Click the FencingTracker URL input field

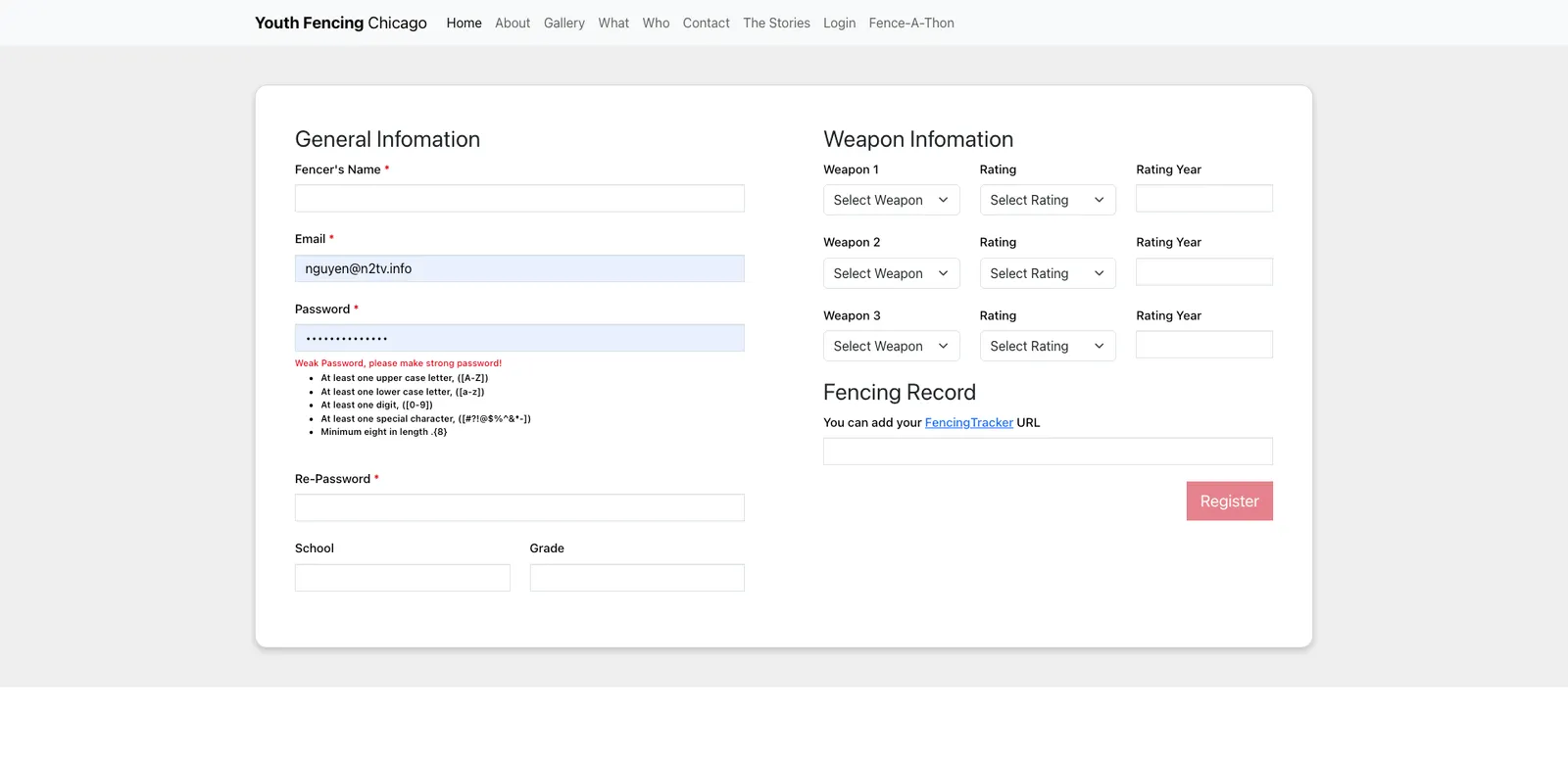[1048, 451]
